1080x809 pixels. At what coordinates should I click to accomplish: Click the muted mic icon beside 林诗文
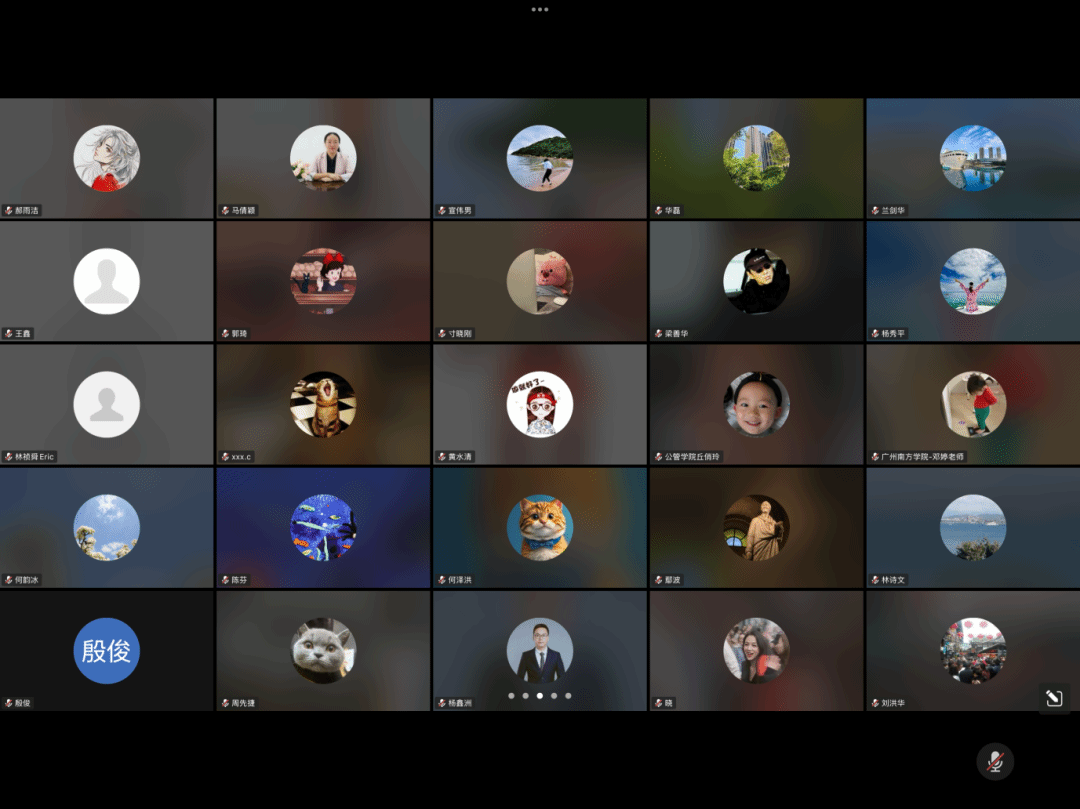[x=874, y=580]
